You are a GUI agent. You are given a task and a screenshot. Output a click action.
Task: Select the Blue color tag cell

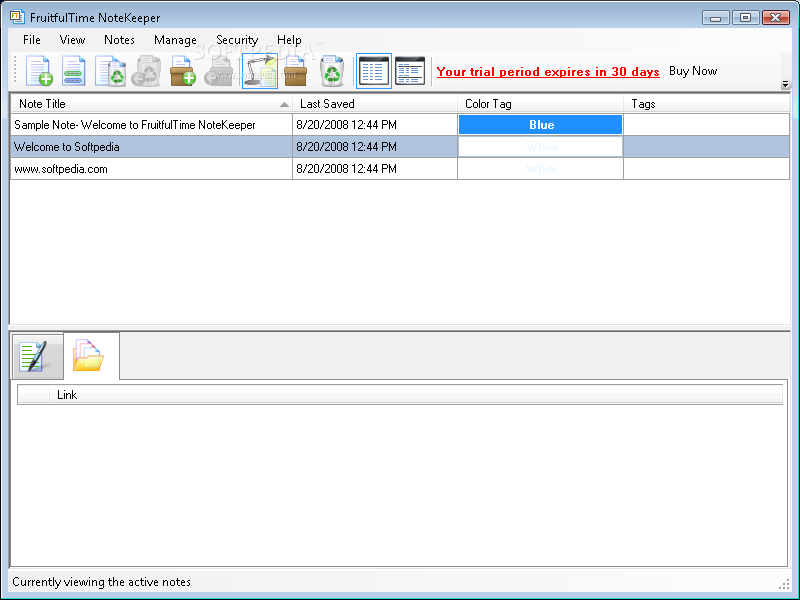tap(540, 124)
